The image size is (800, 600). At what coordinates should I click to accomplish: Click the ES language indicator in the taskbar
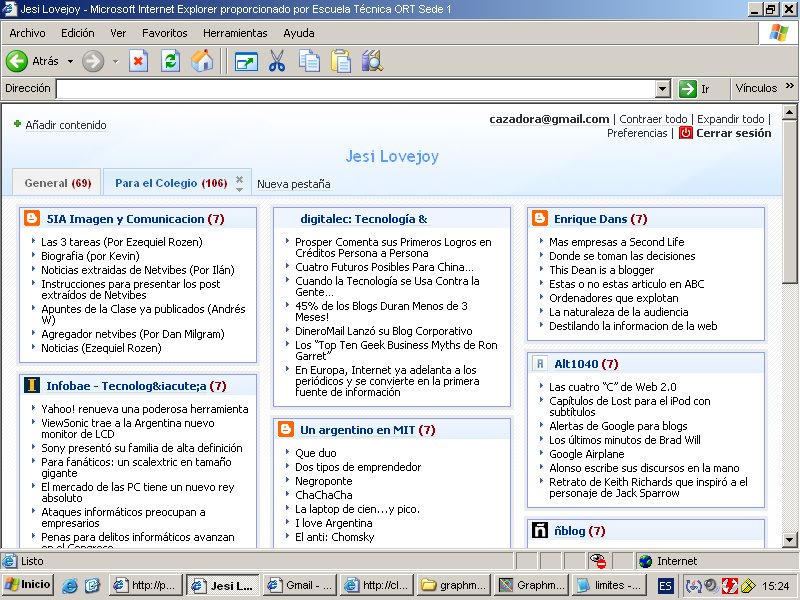coord(665,585)
